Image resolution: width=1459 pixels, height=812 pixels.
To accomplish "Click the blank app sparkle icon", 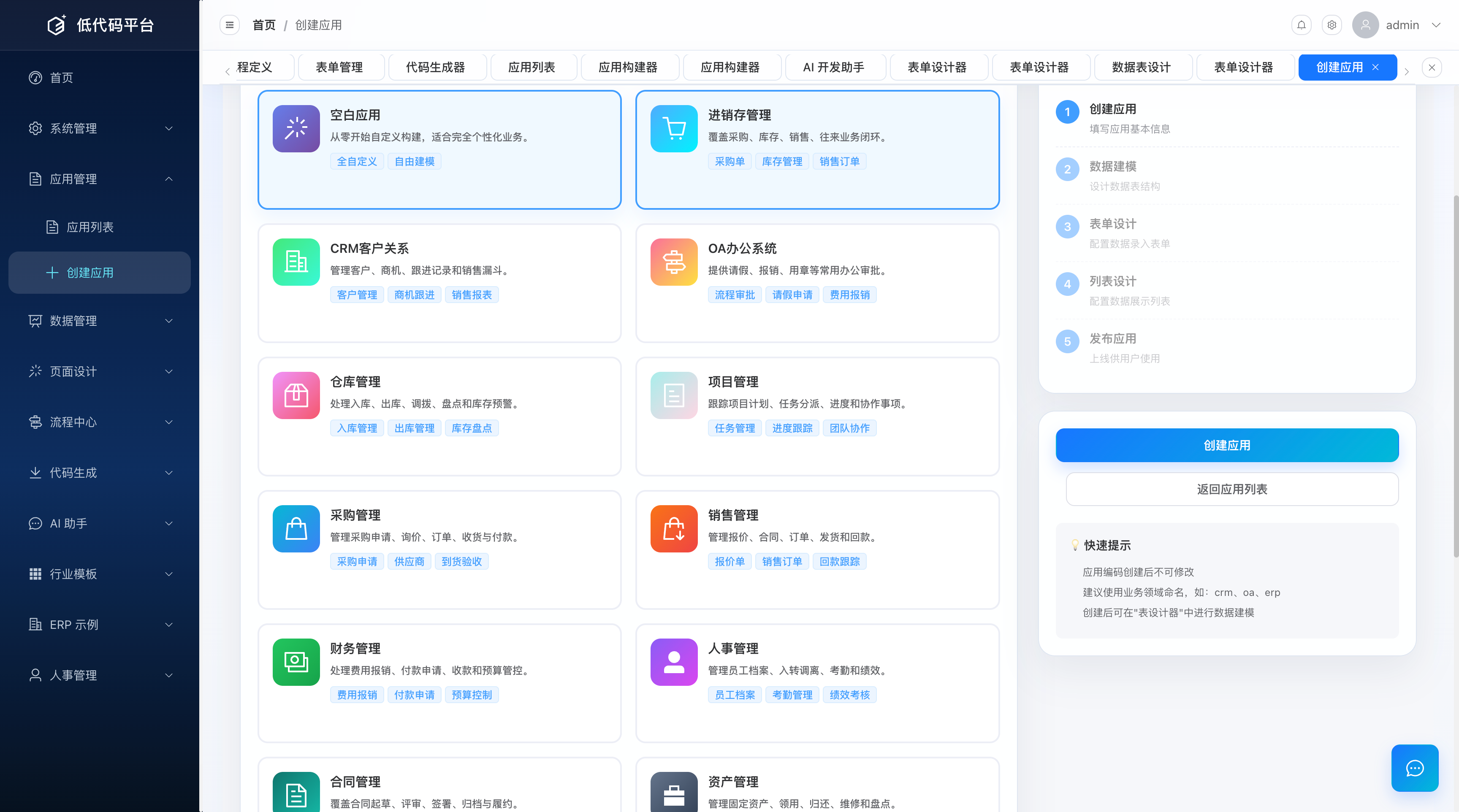I will [296, 129].
